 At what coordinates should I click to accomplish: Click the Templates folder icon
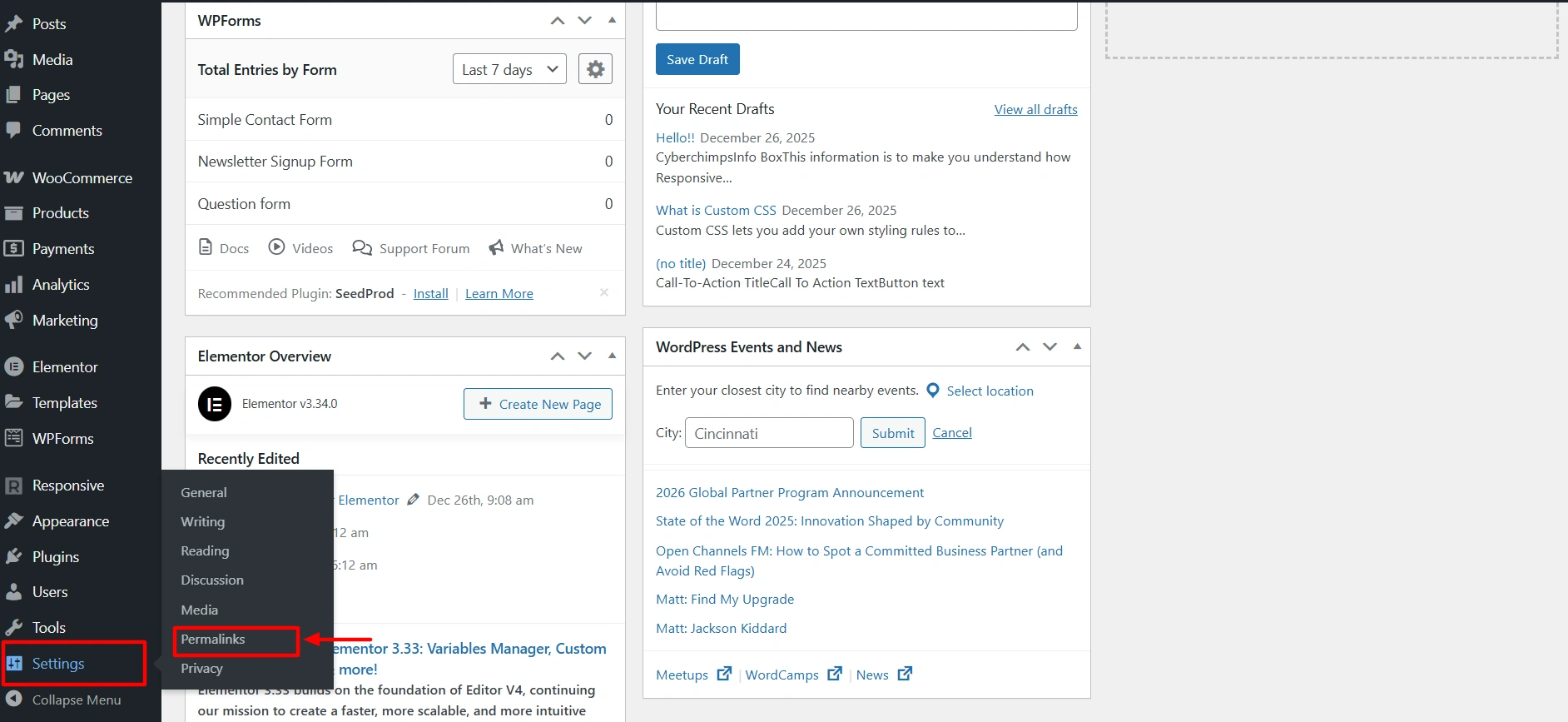pos(13,402)
